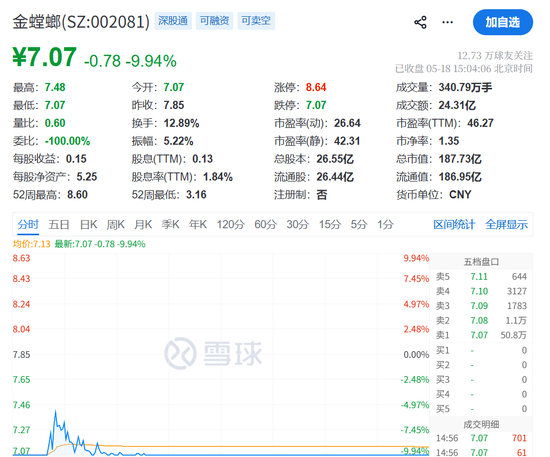Click the 14:56 trade row with volume 61
The width and height of the screenshot is (550, 457).
coord(481,452)
